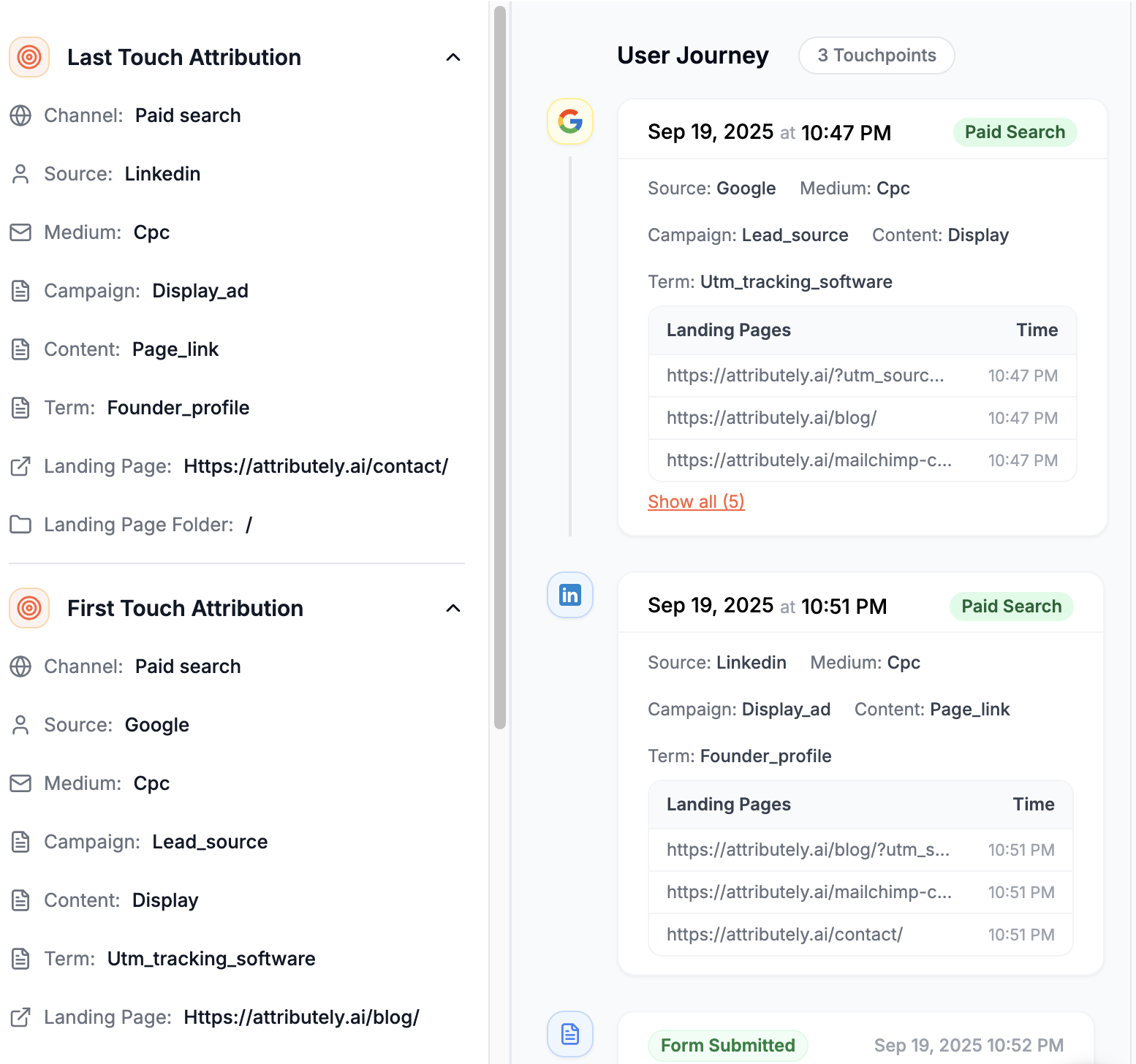Click the left panel vertical scrollbar
The width and height of the screenshot is (1136, 1064).
(500, 365)
